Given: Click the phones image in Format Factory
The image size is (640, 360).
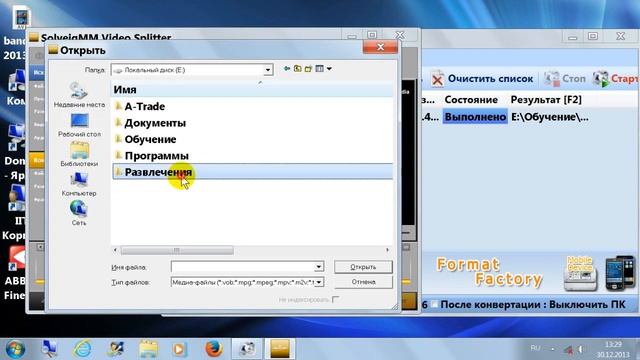Looking at the screenshot, I should click(620, 273).
